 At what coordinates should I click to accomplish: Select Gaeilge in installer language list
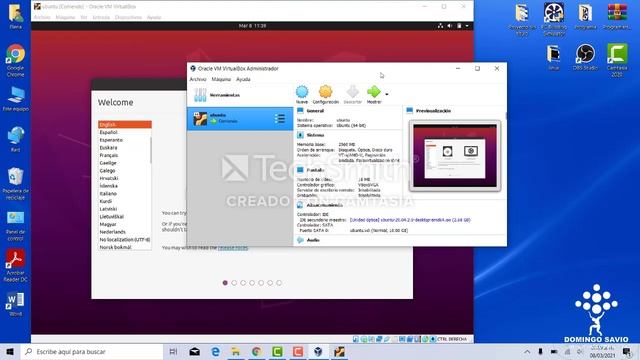pos(124,163)
